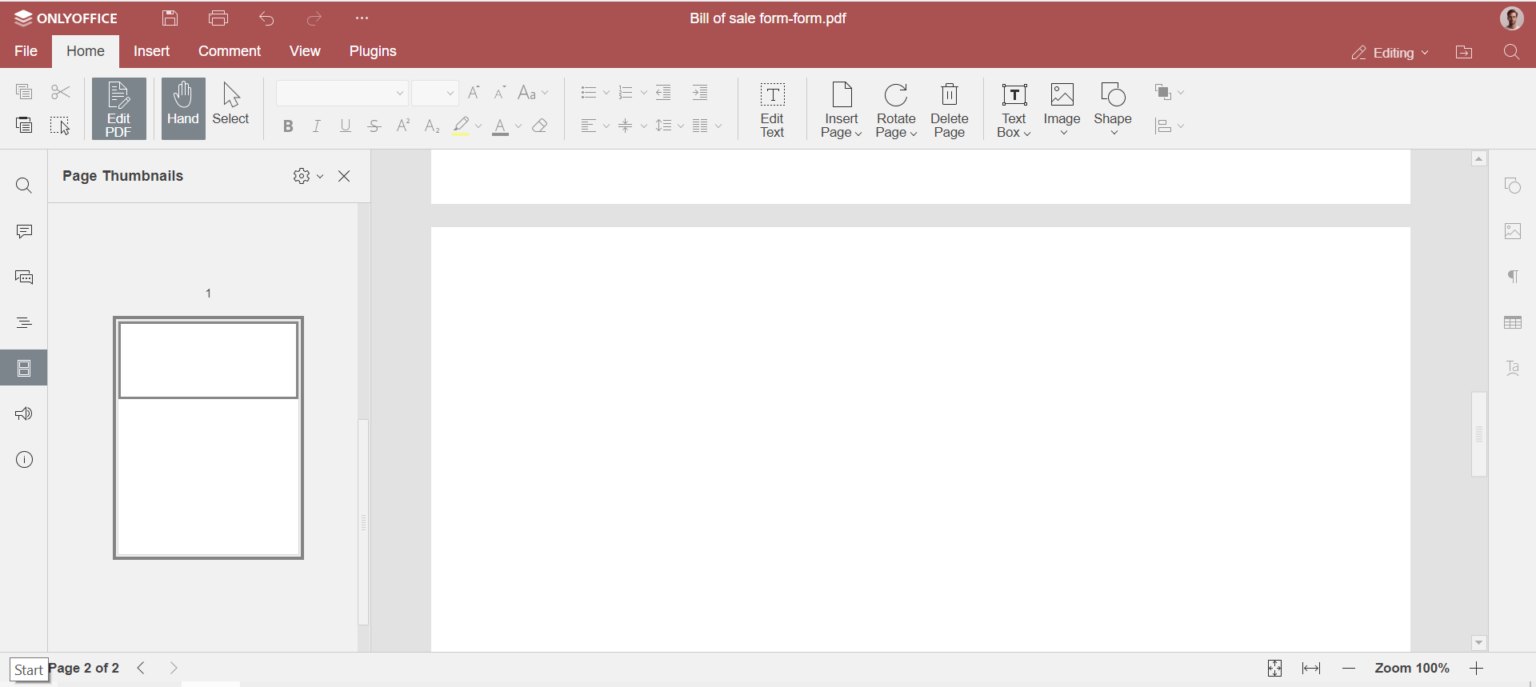1536x687 pixels.
Task: Open the Chat panel in left sidebar
Action: (x=24, y=277)
